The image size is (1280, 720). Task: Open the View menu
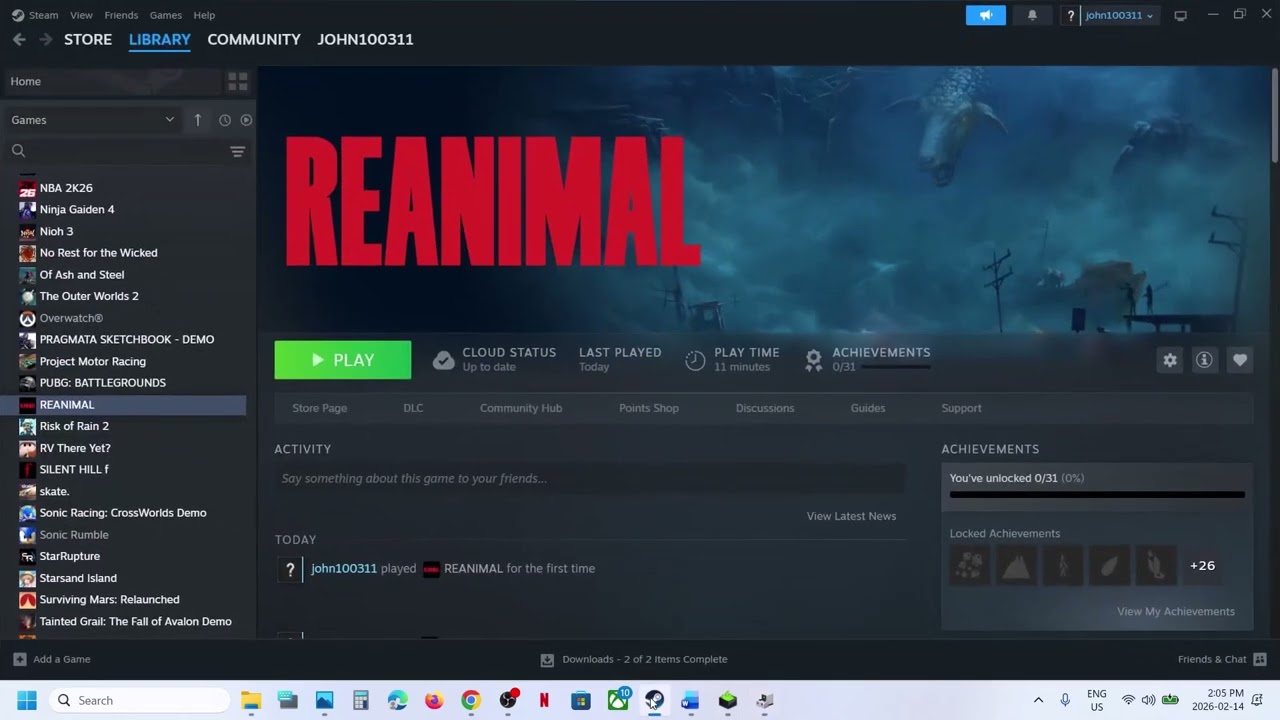click(81, 15)
